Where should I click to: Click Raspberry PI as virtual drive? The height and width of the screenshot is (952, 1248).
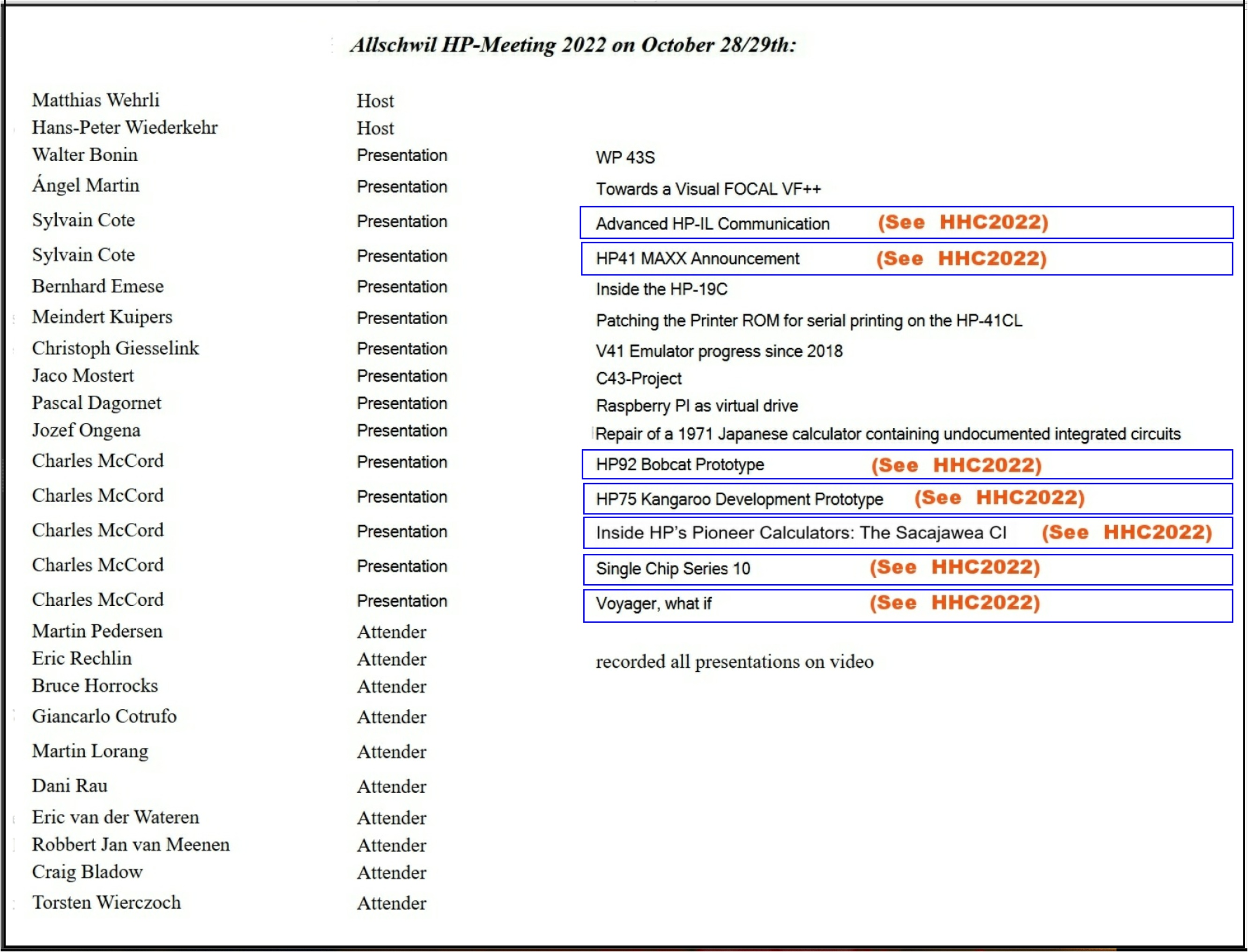click(696, 406)
